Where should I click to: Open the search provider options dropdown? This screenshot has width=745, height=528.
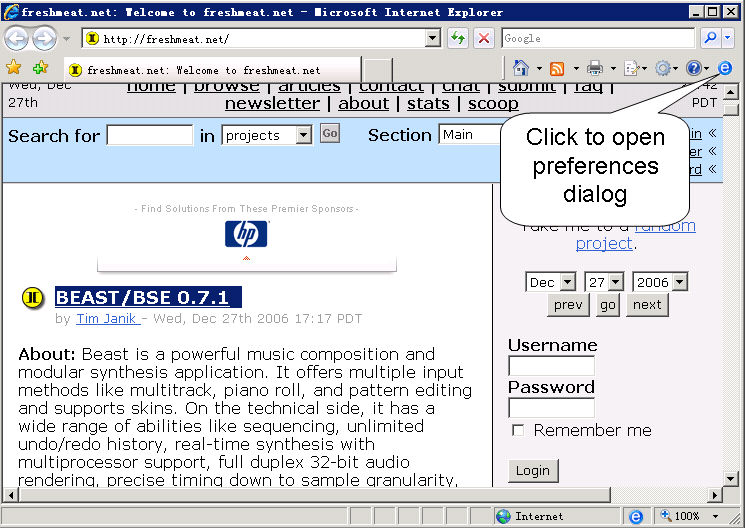[728, 38]
